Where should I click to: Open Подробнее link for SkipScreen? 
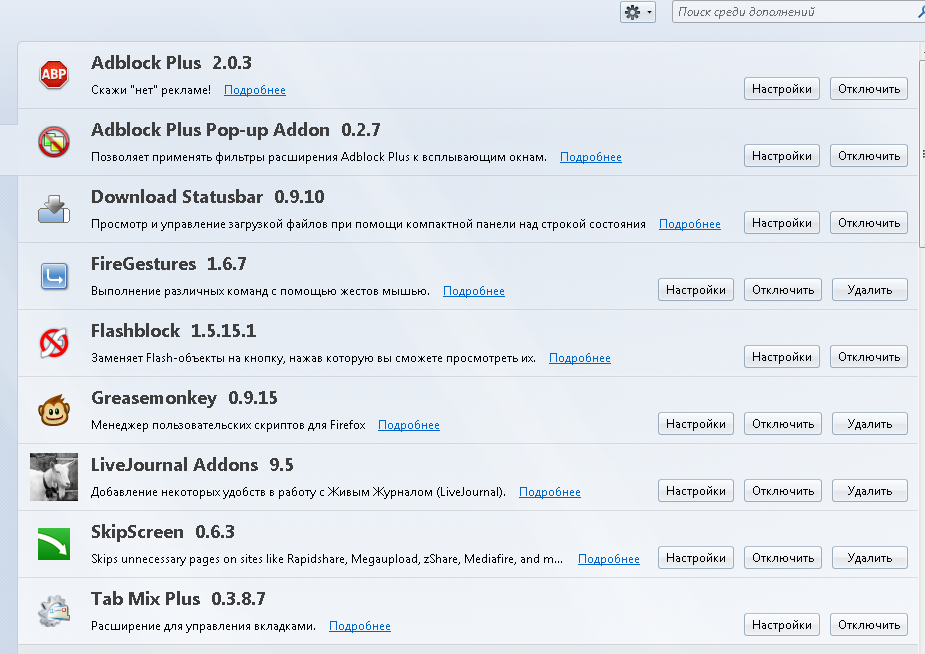click(x=609, y=558)
